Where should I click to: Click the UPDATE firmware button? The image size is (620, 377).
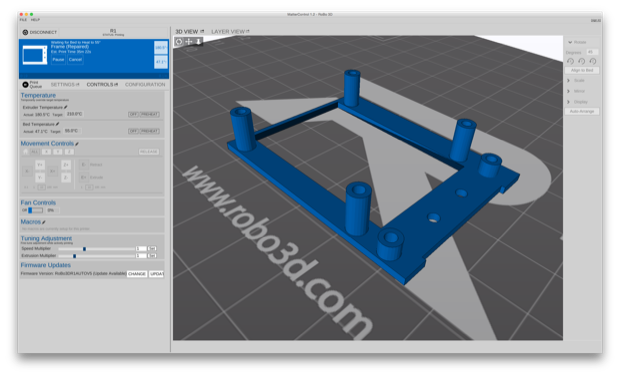157,274
